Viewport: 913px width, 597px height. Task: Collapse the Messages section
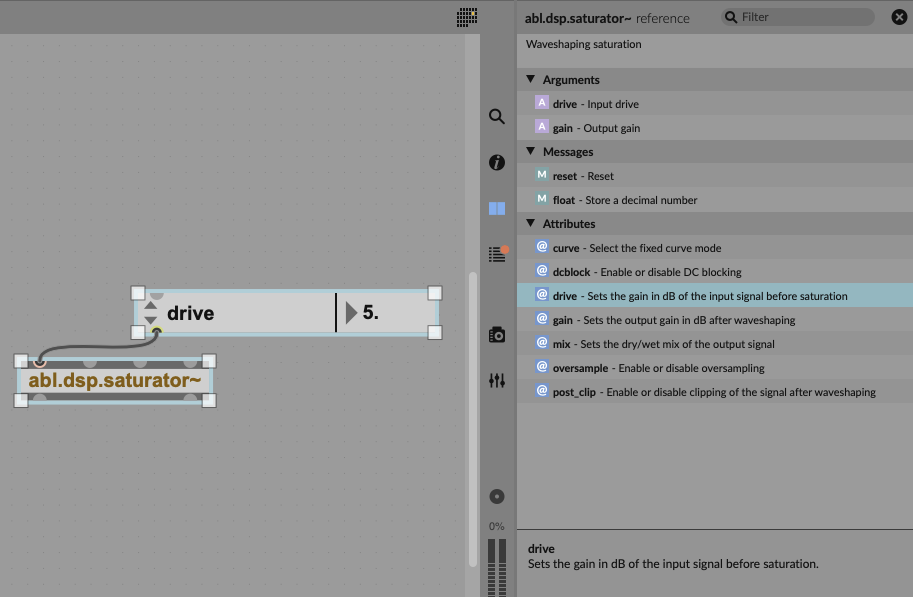pos(530,151)
